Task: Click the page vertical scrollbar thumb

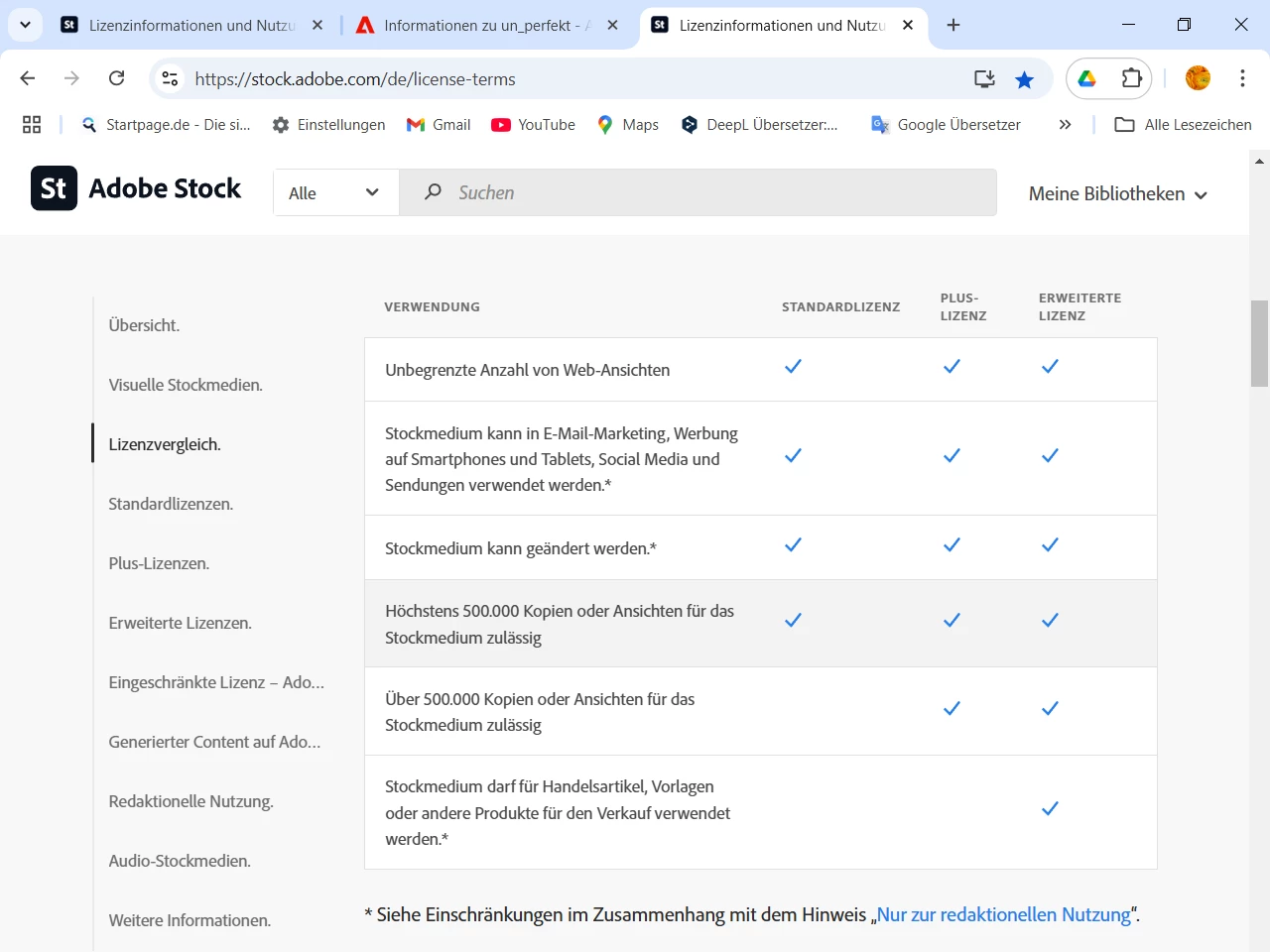Action: coord(1259,343)
